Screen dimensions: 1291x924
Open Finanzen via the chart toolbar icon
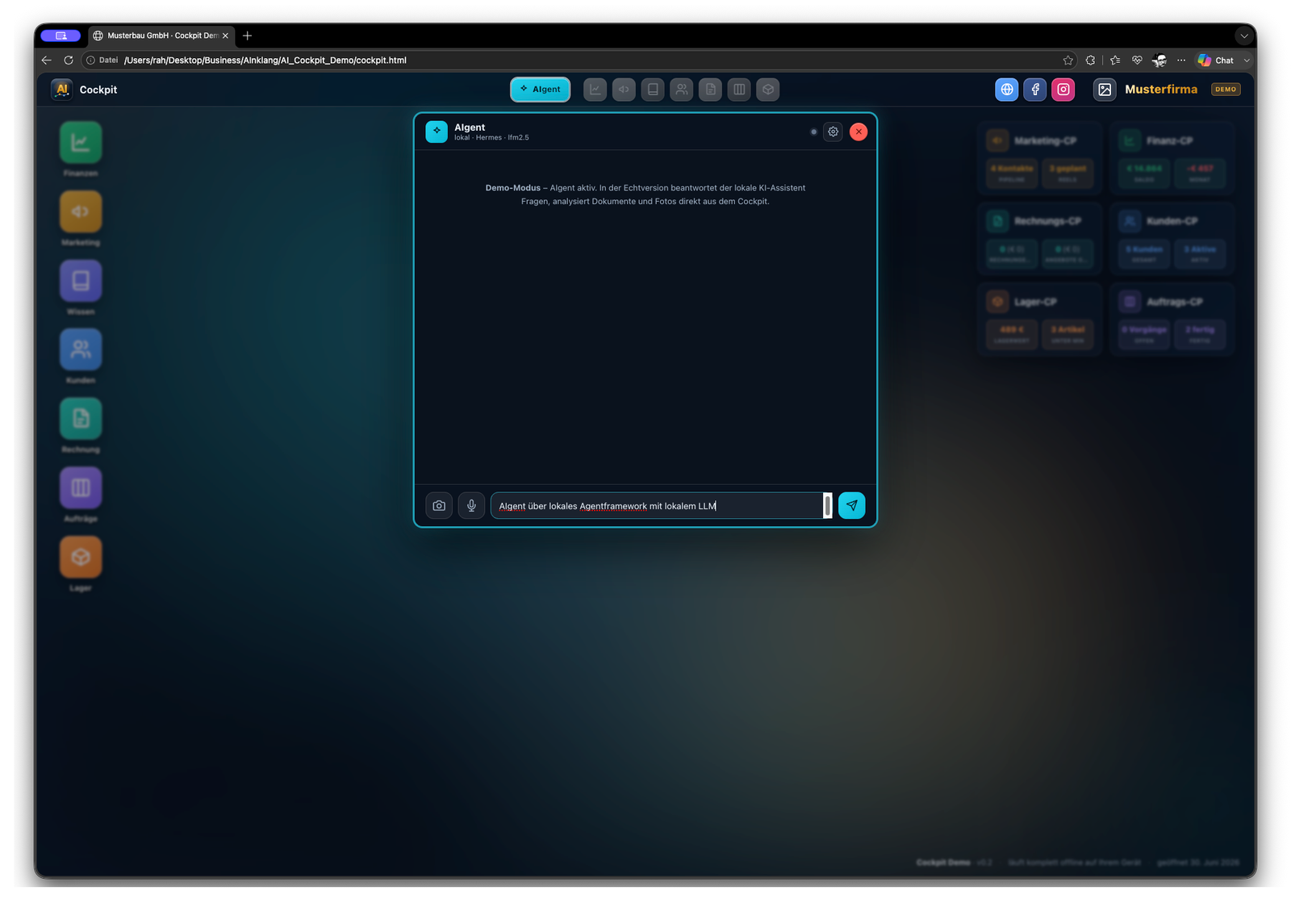(x=595, y=90)
